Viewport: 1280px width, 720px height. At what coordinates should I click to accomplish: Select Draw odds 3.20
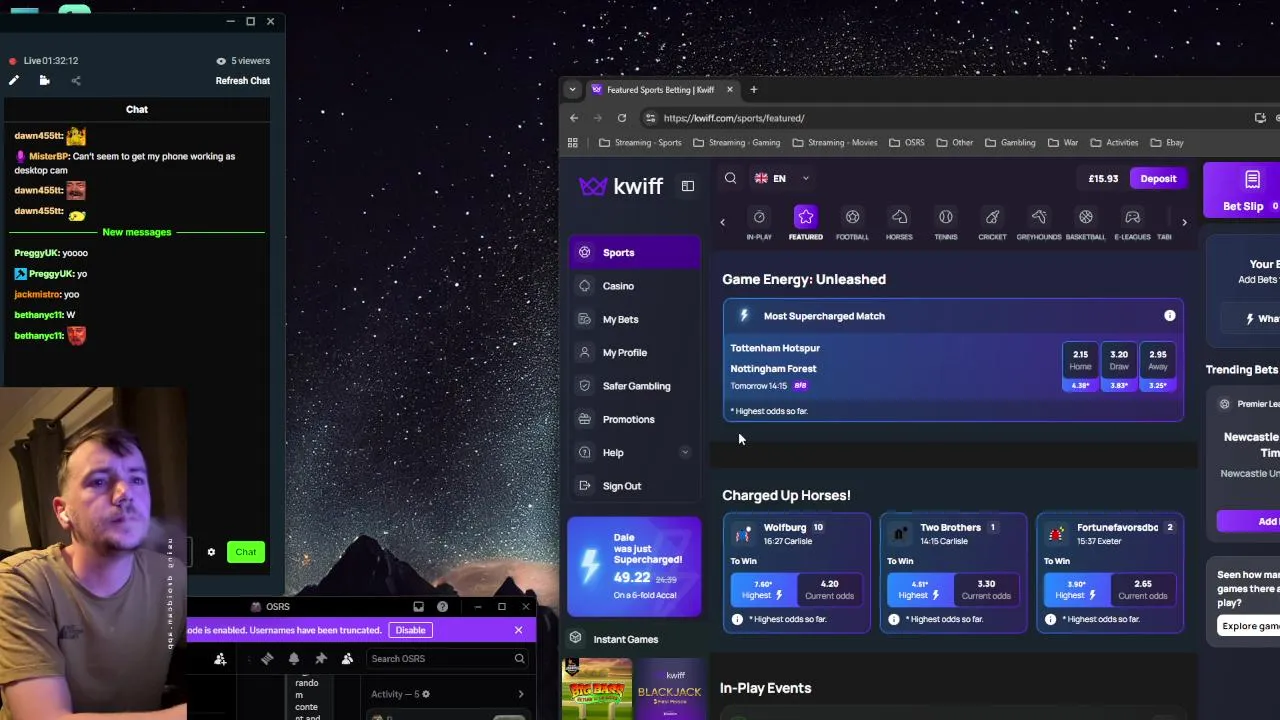pyautogui.click(x=1119, y=367)
